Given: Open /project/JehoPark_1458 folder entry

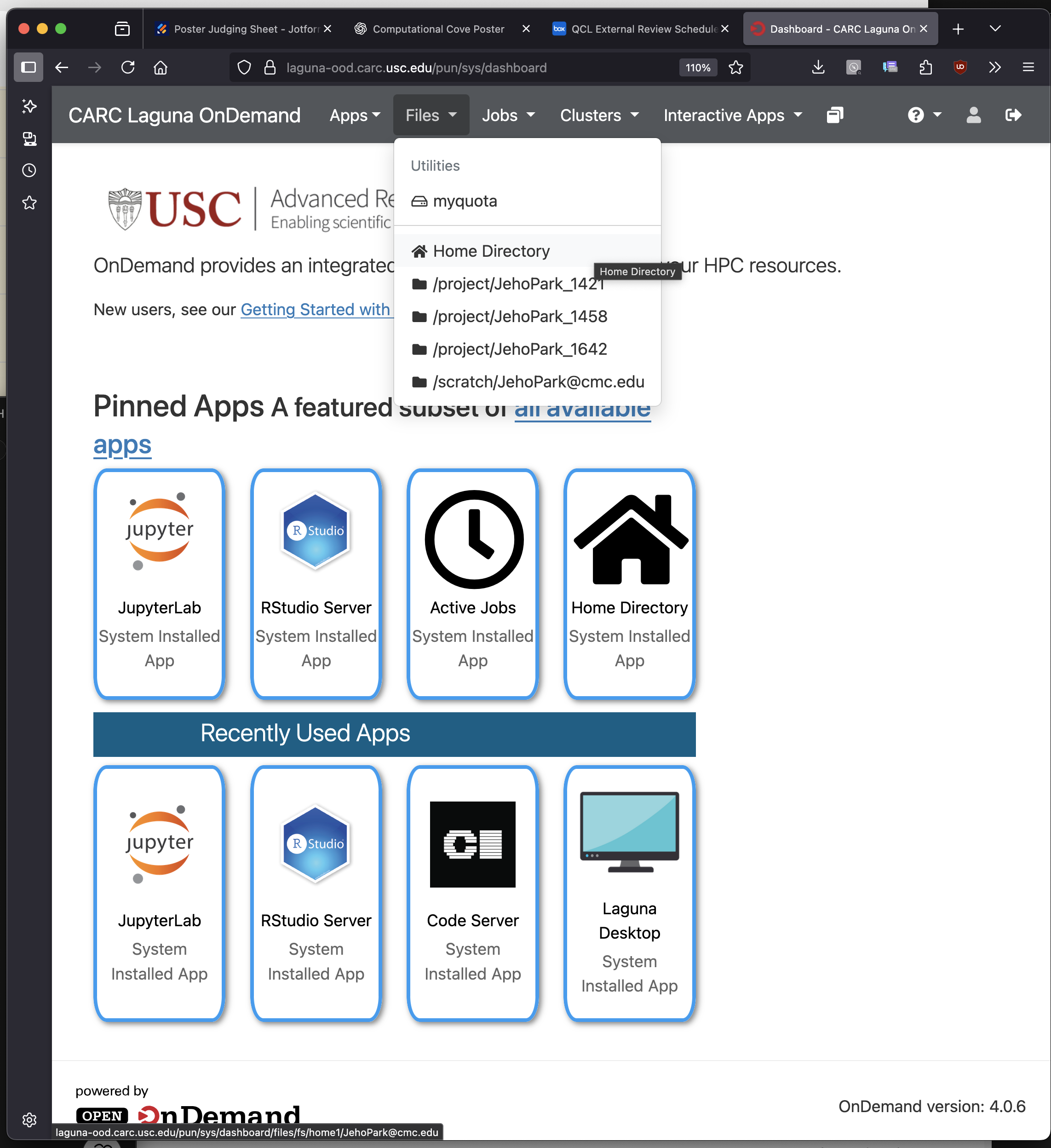Looking at the screenshot, I should pos(519,317).
